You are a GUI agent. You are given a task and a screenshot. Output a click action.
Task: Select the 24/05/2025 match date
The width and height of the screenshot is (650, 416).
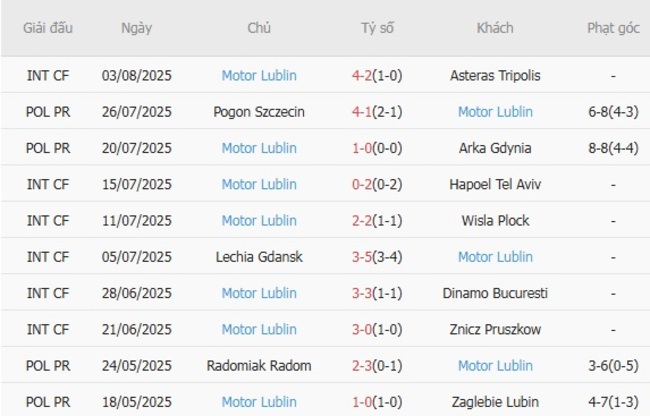[137, 366]
